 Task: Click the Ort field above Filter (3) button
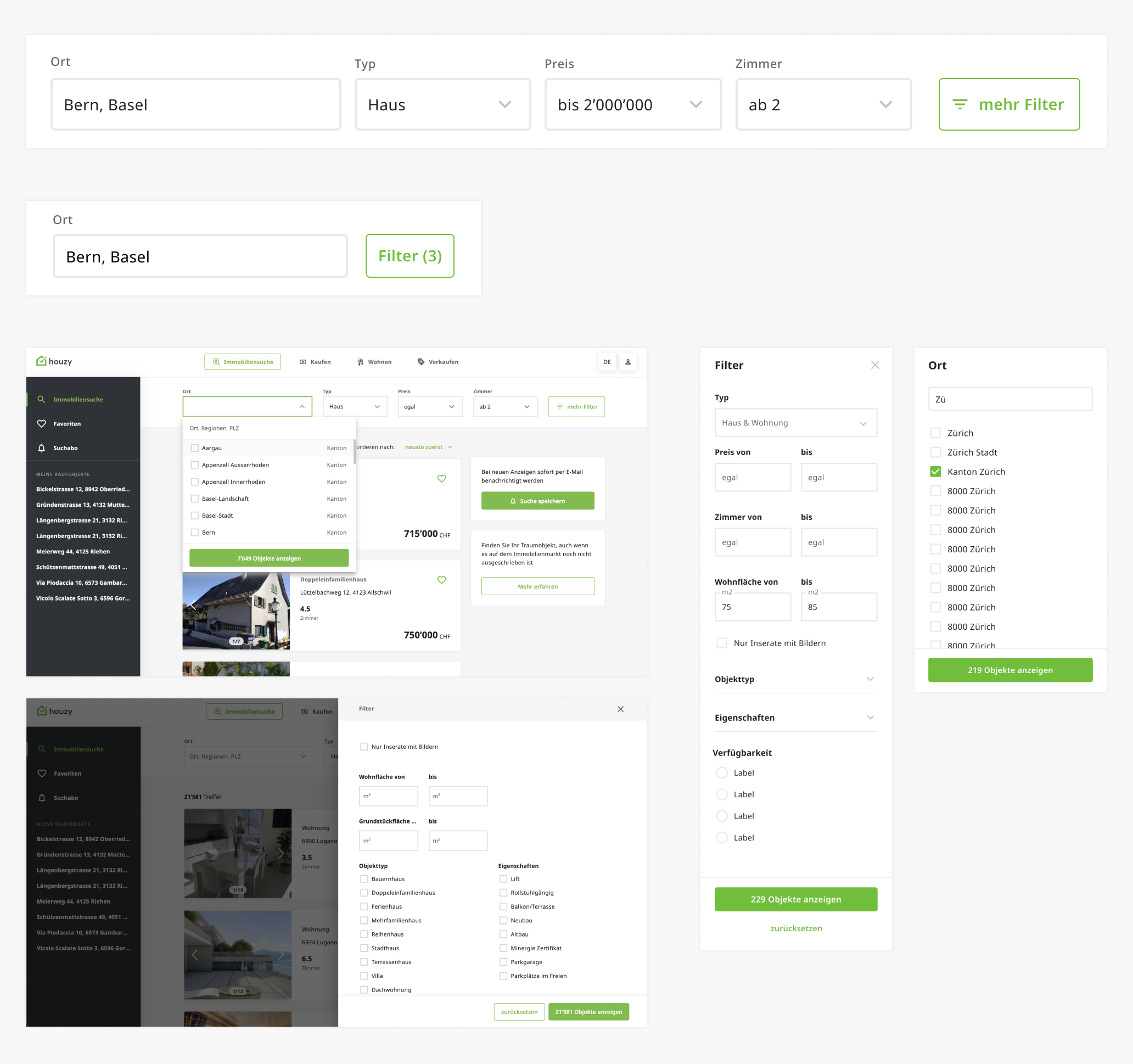(200, 256)
